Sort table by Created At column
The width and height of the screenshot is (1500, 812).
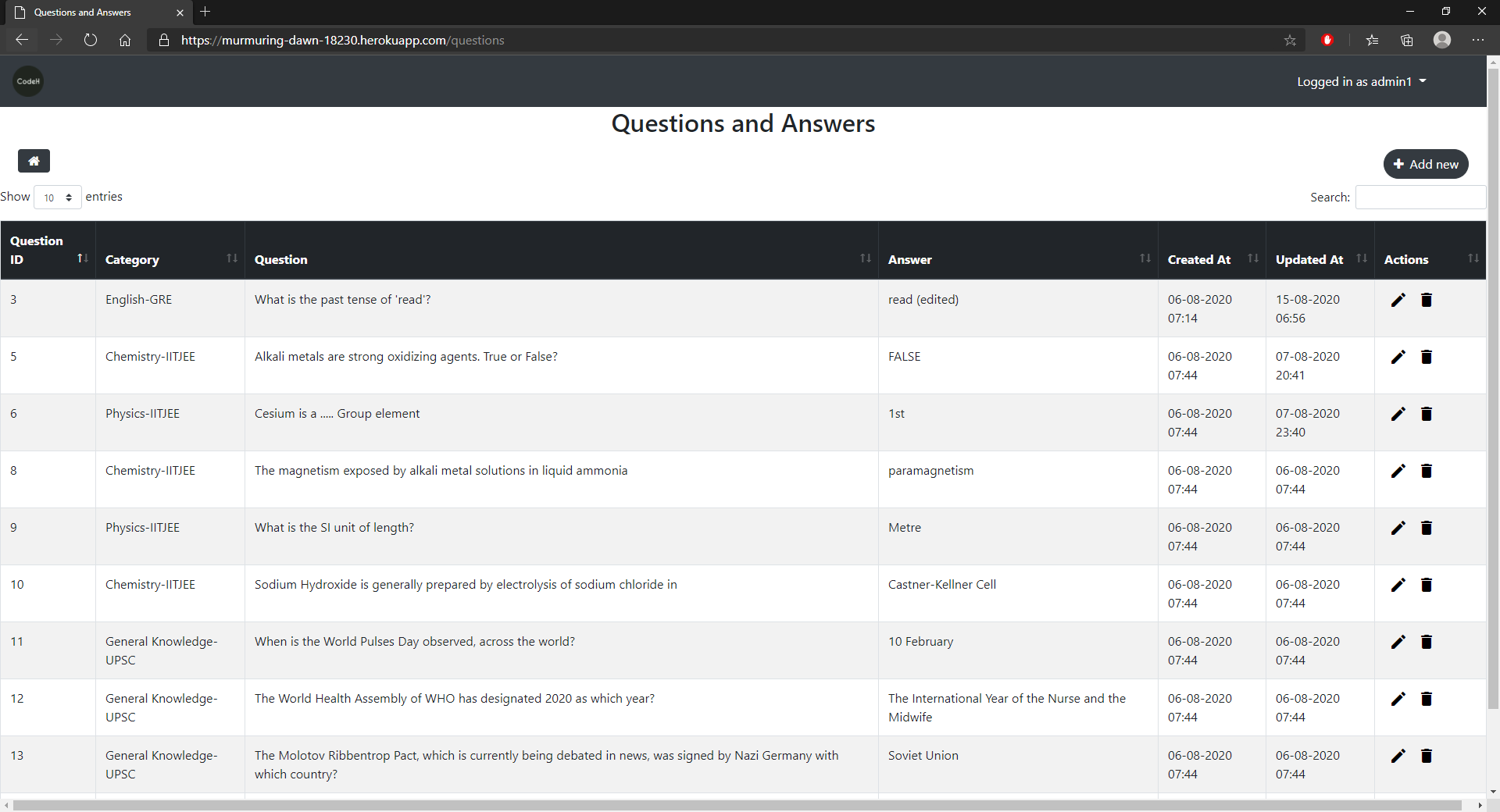(1212, 251)
